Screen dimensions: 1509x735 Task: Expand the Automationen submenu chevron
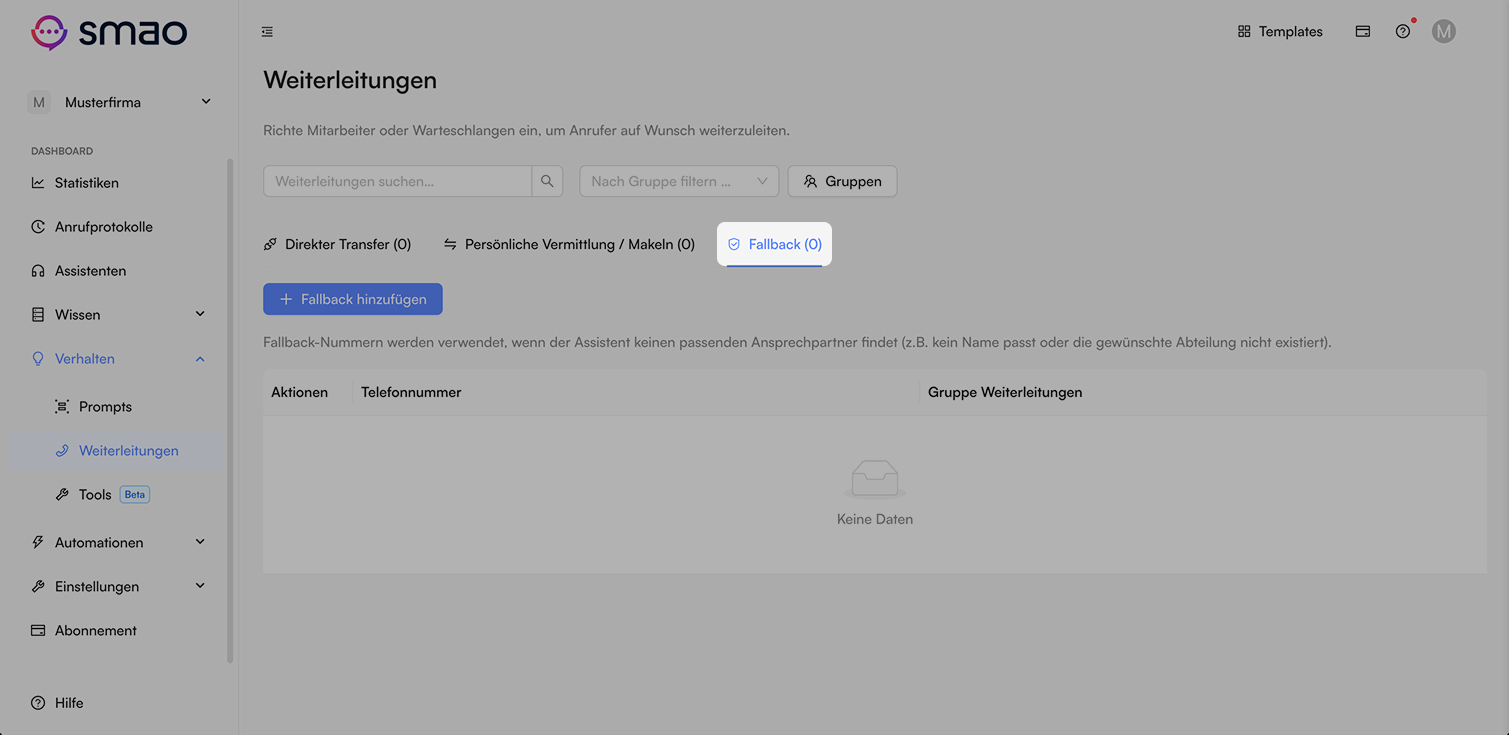click(x=200, y=542)
